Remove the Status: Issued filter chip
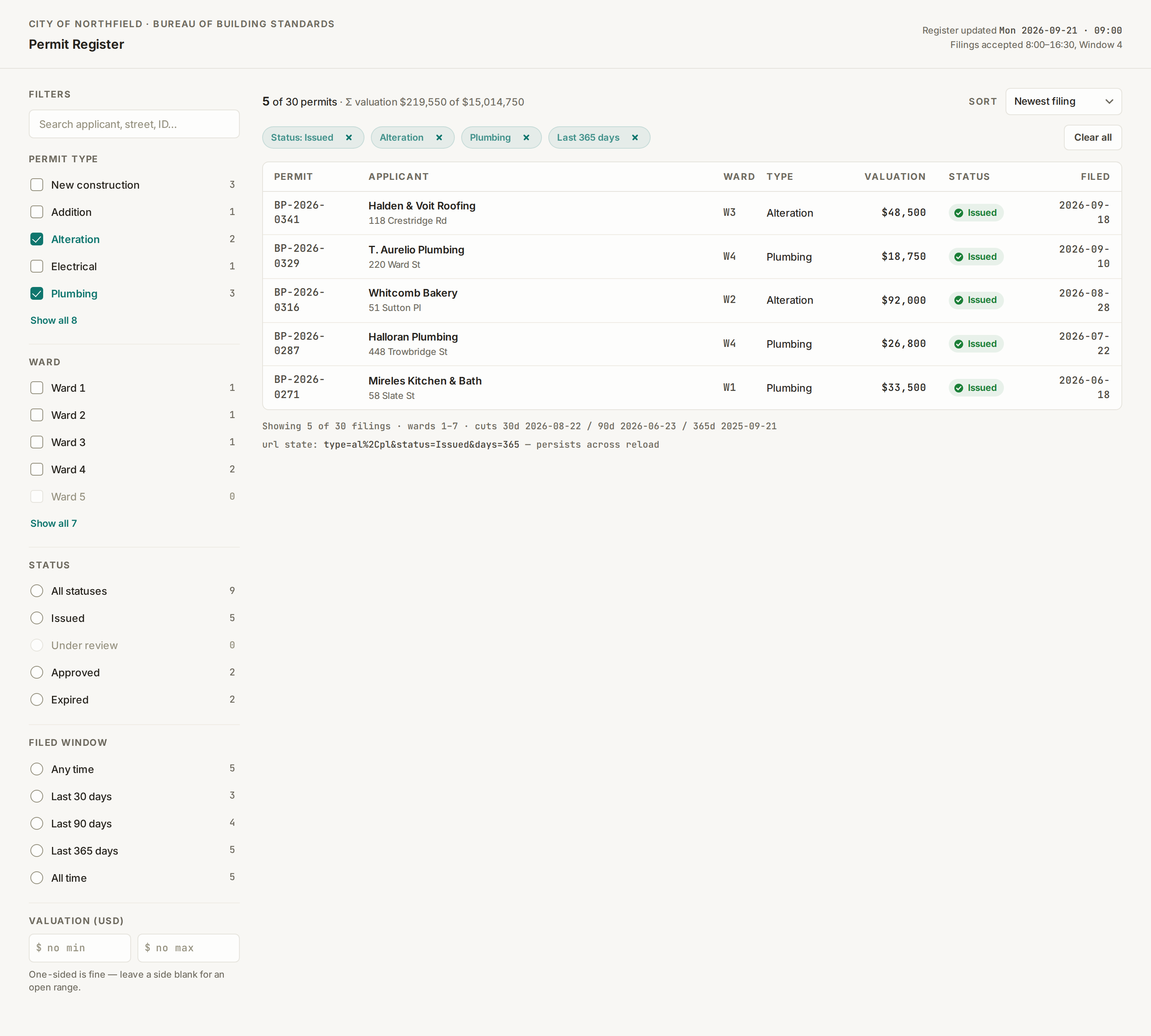Viewport: 1151px width, 1036px height. coord(349,138)
